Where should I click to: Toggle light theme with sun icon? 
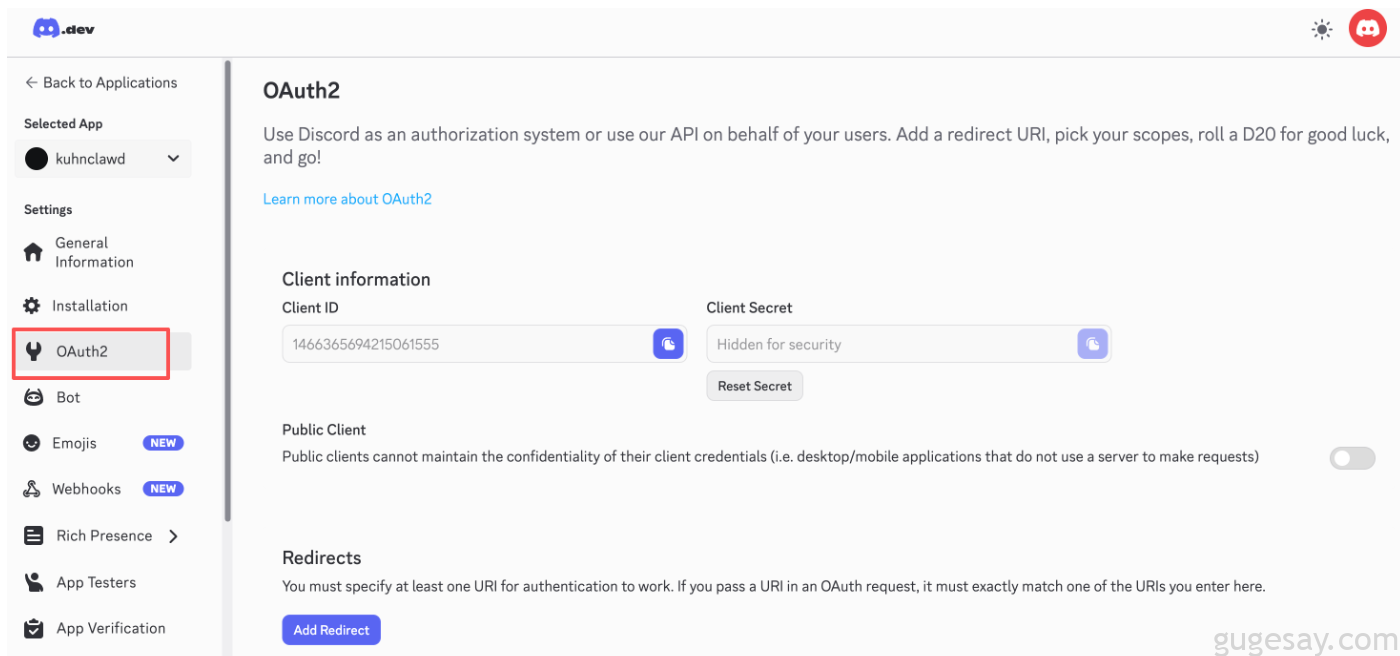point(1322,30)
